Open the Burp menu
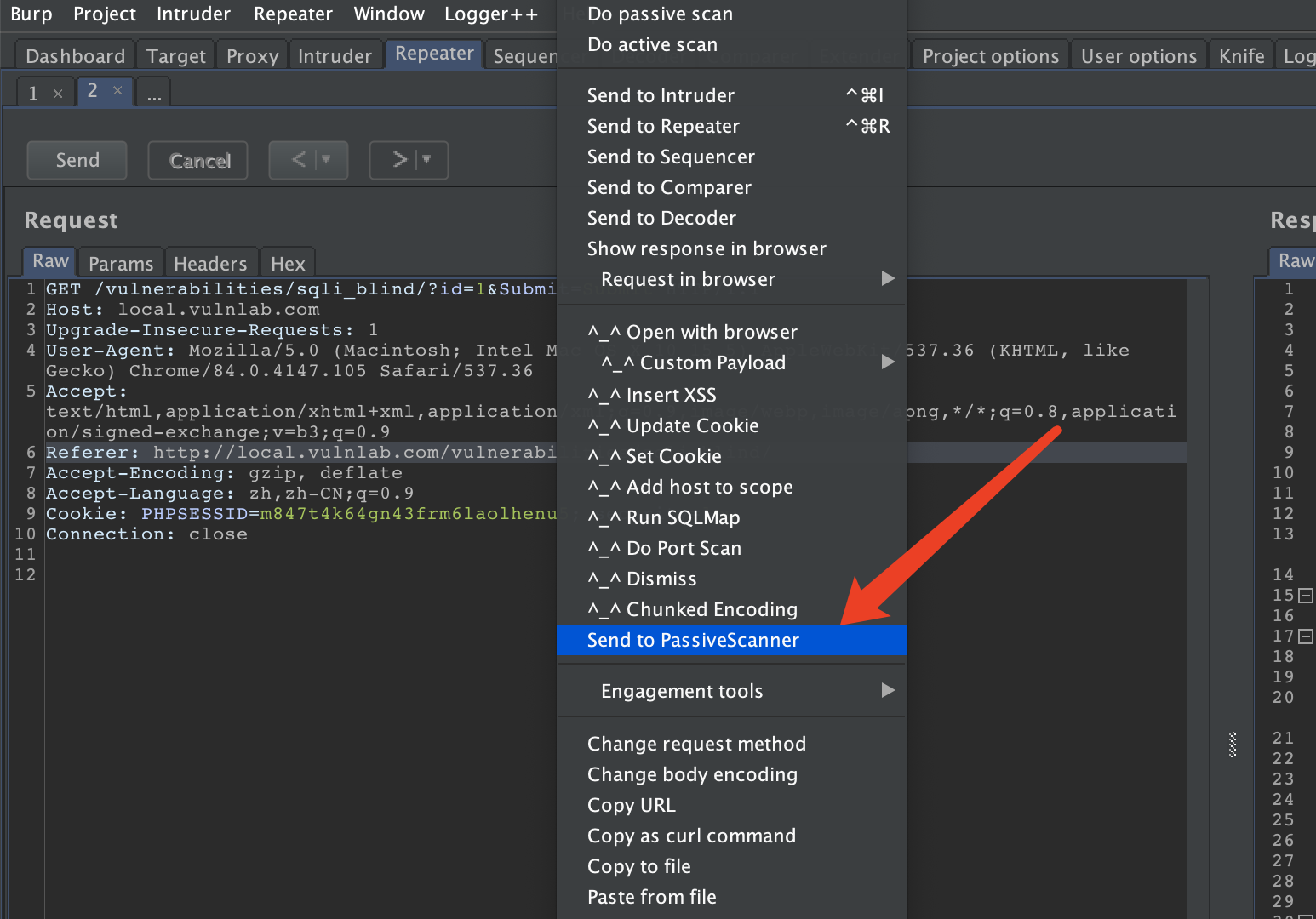The image size is (1316, 919). point(31,14)
